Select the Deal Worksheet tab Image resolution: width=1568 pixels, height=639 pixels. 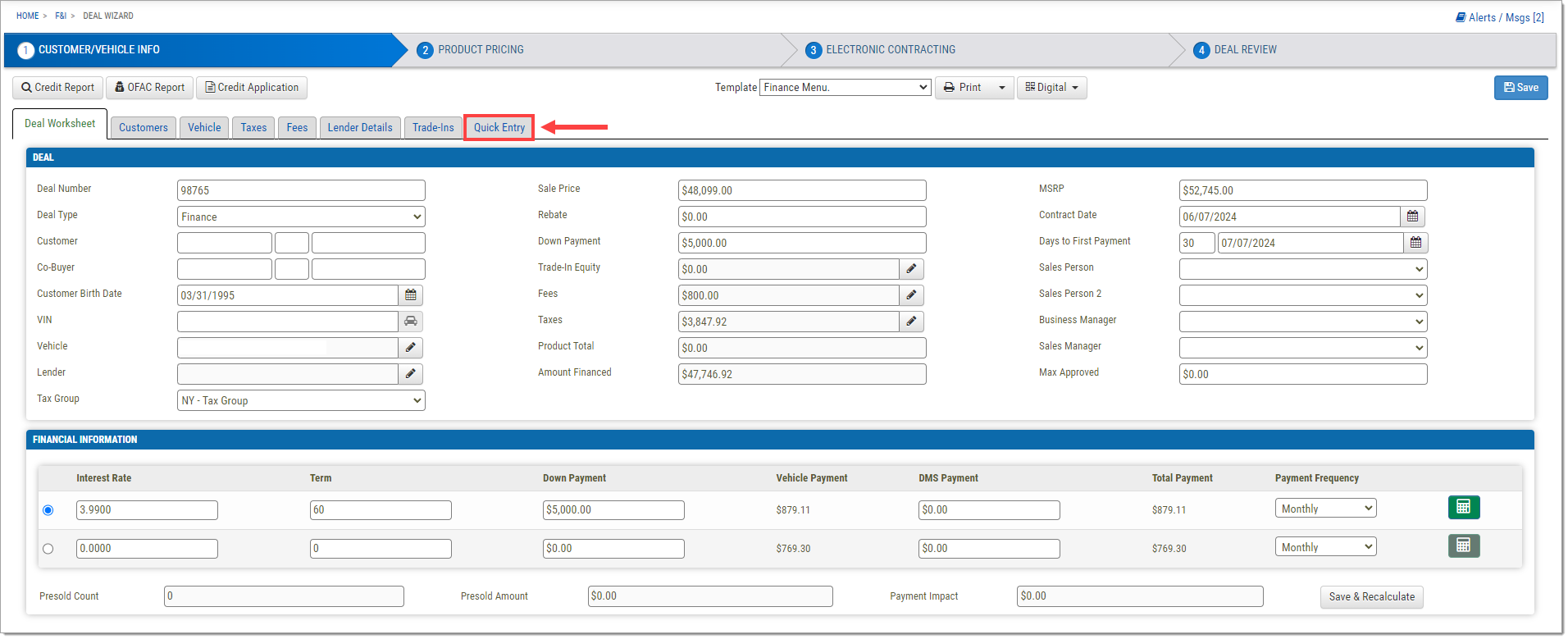tap(60, 124)
